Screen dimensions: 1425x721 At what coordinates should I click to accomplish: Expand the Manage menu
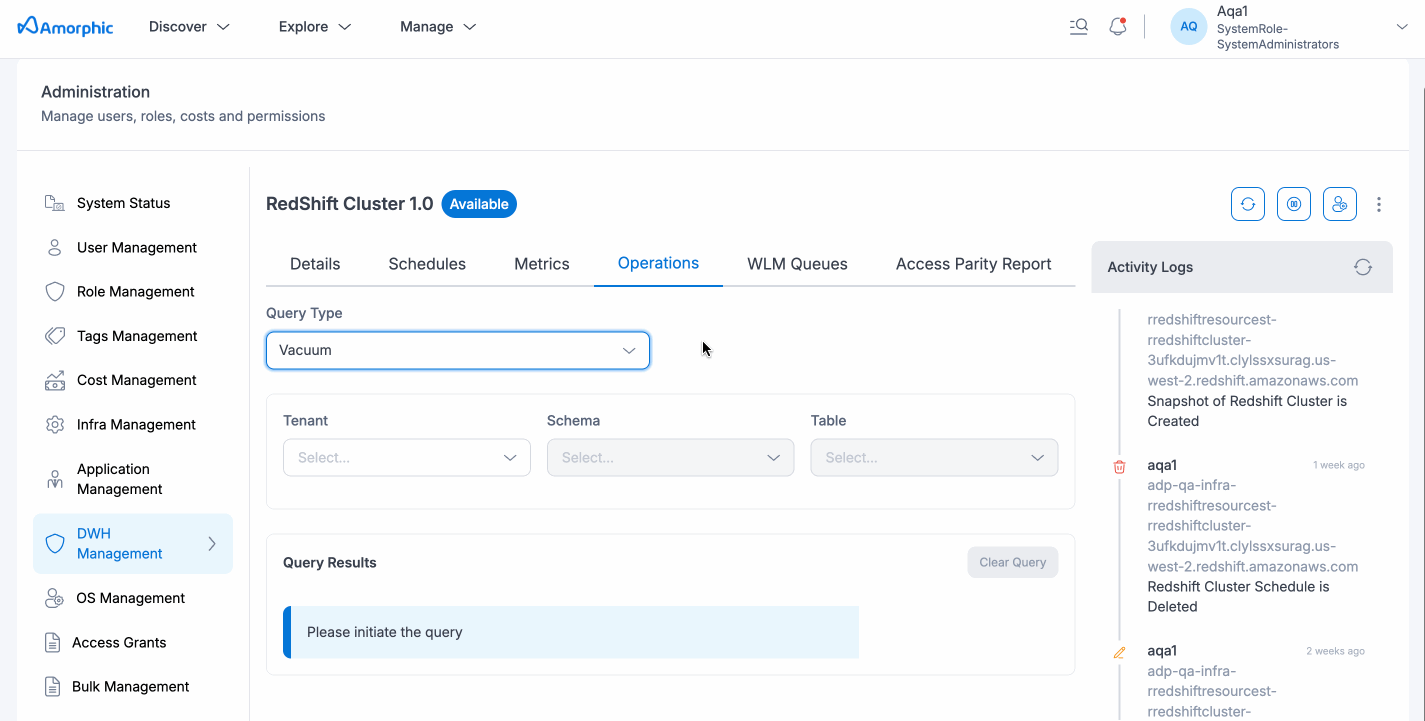(x=438, y=27)
